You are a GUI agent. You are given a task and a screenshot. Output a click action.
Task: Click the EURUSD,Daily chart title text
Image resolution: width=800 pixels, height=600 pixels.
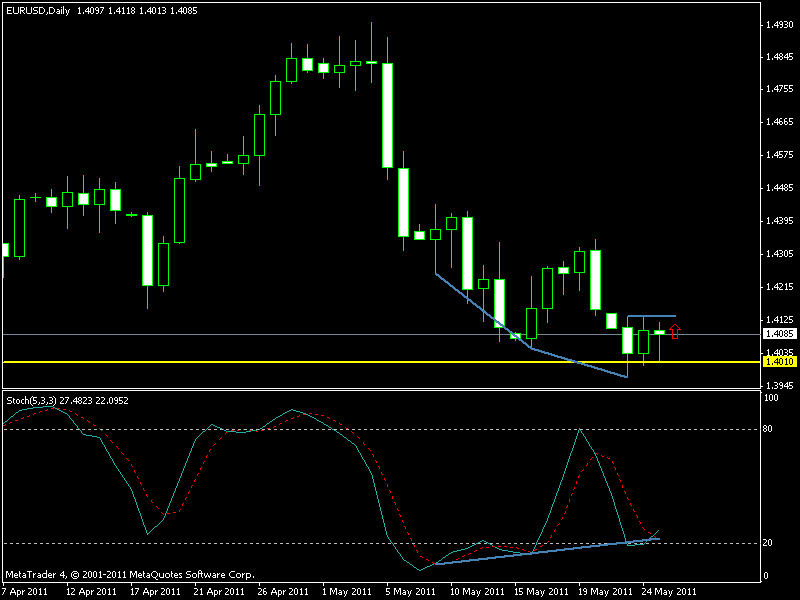click(38, 11)
